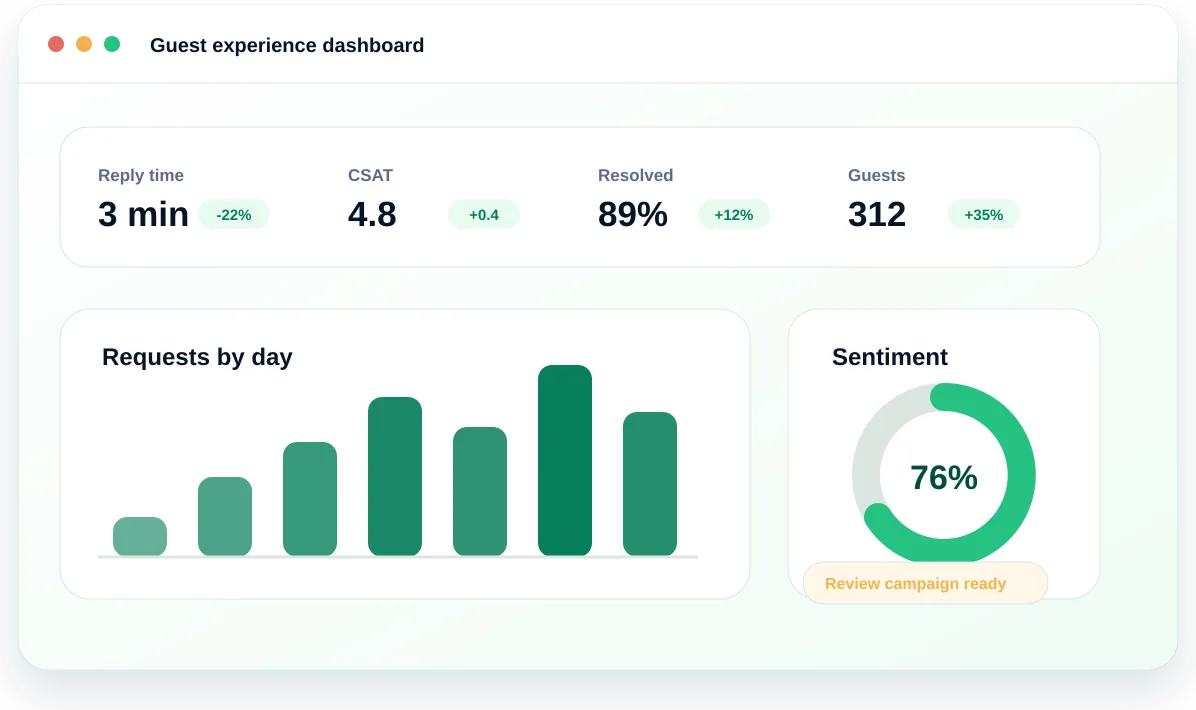
Task: Click the +12% resolved badge
Action: tap(734, 214)
